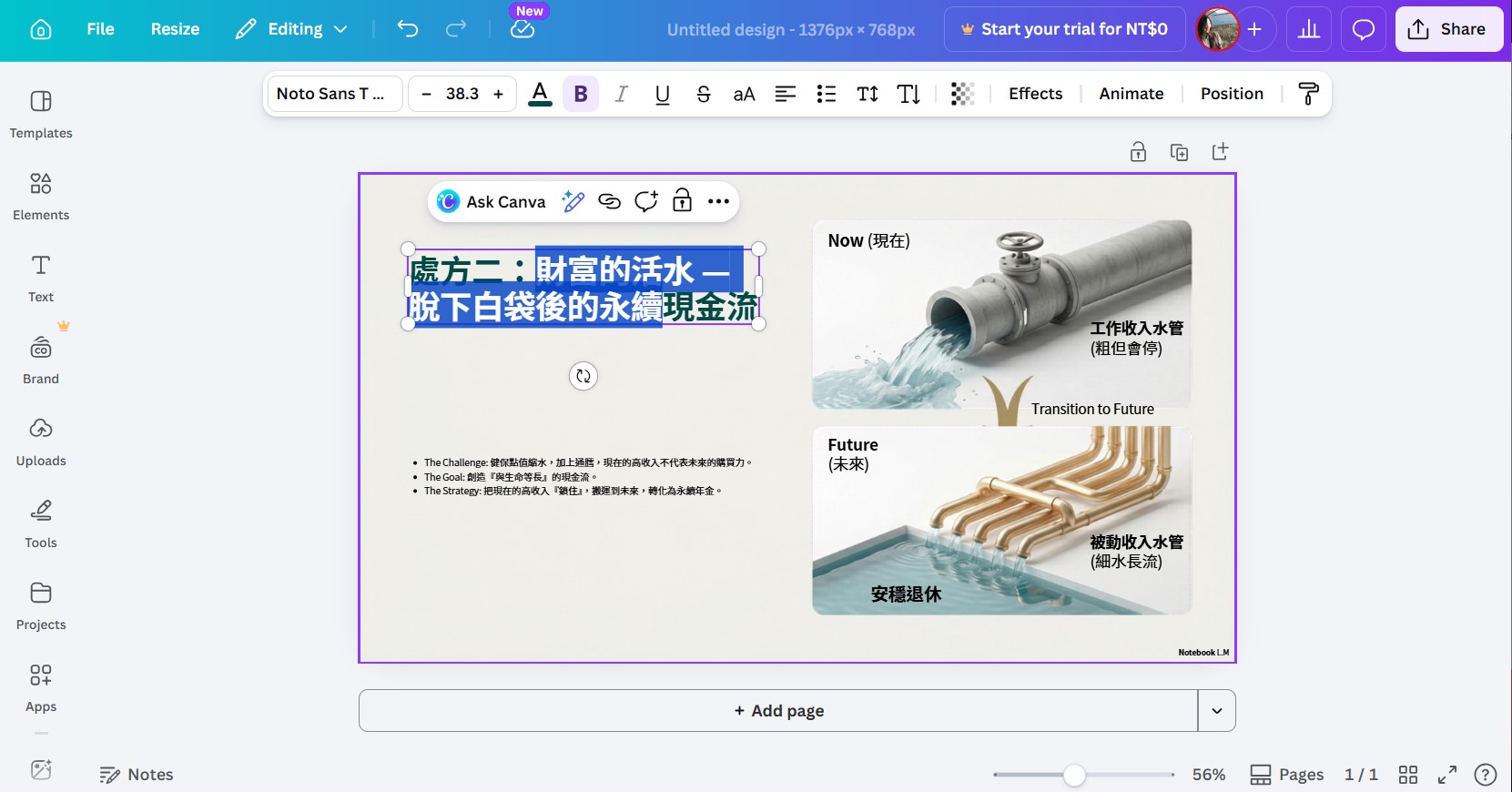Copy style with paint roller
This screenshot has height=792, width=1512.
(1308, 94)
